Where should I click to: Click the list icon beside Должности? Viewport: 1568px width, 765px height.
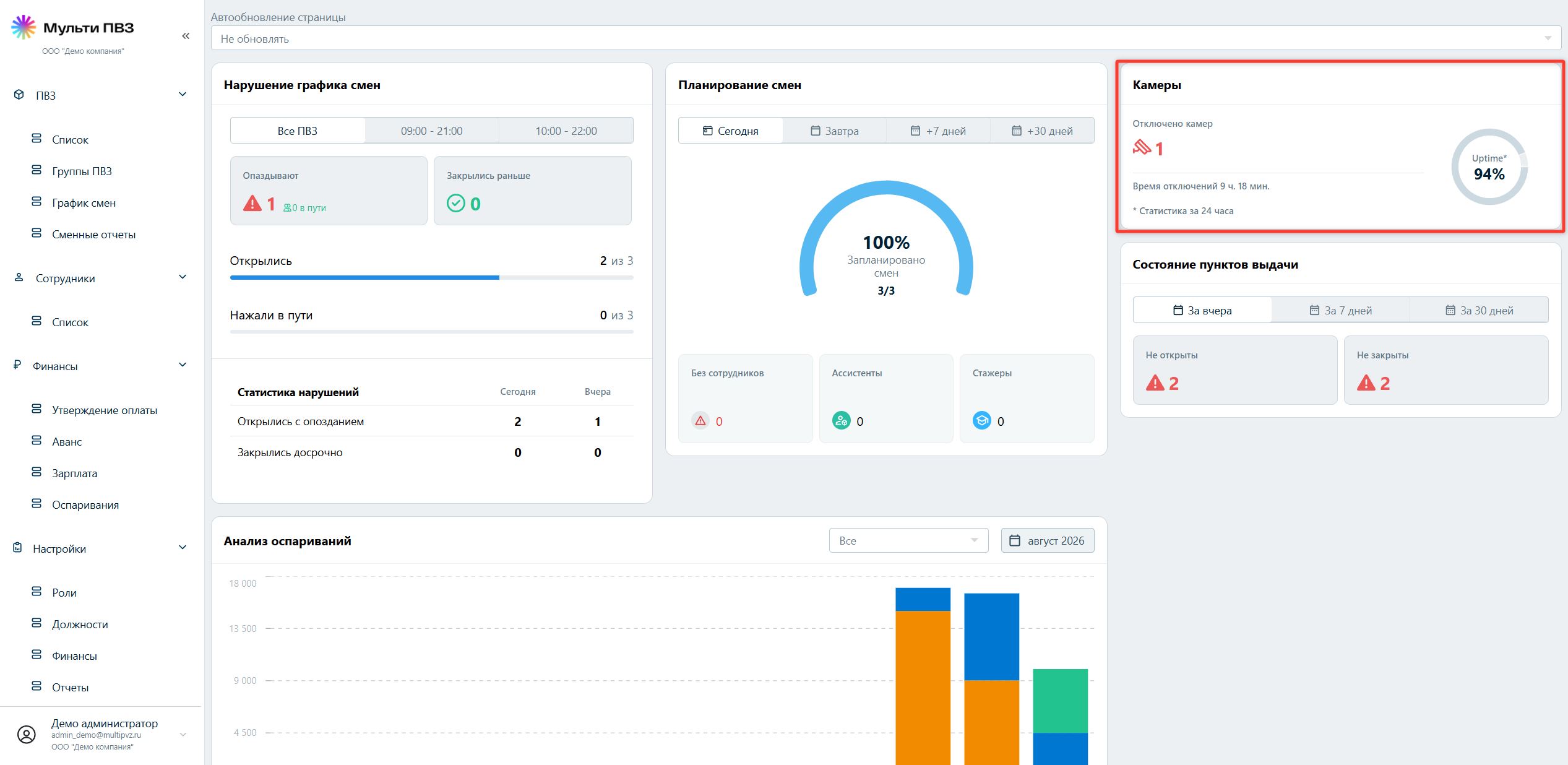(x=37, y=623)
